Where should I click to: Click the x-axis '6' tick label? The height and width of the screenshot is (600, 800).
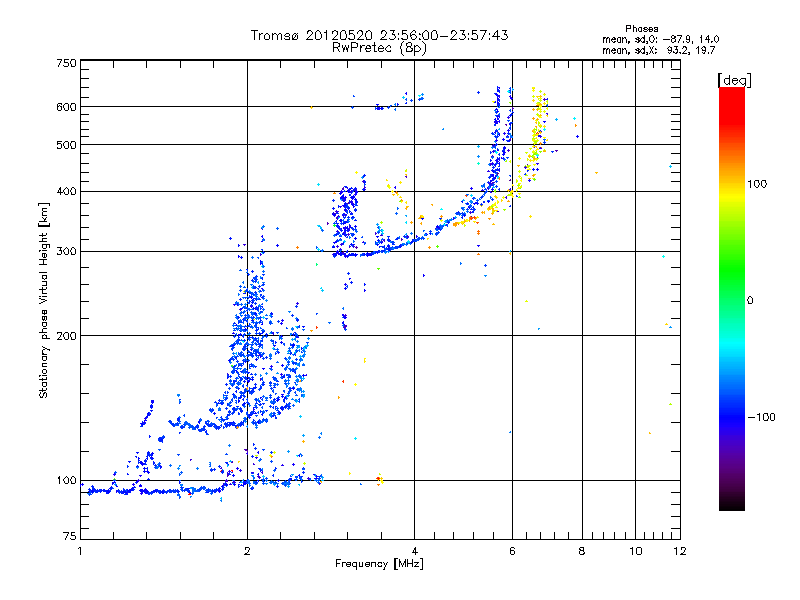pyautogui.click(x=512, y=551)
